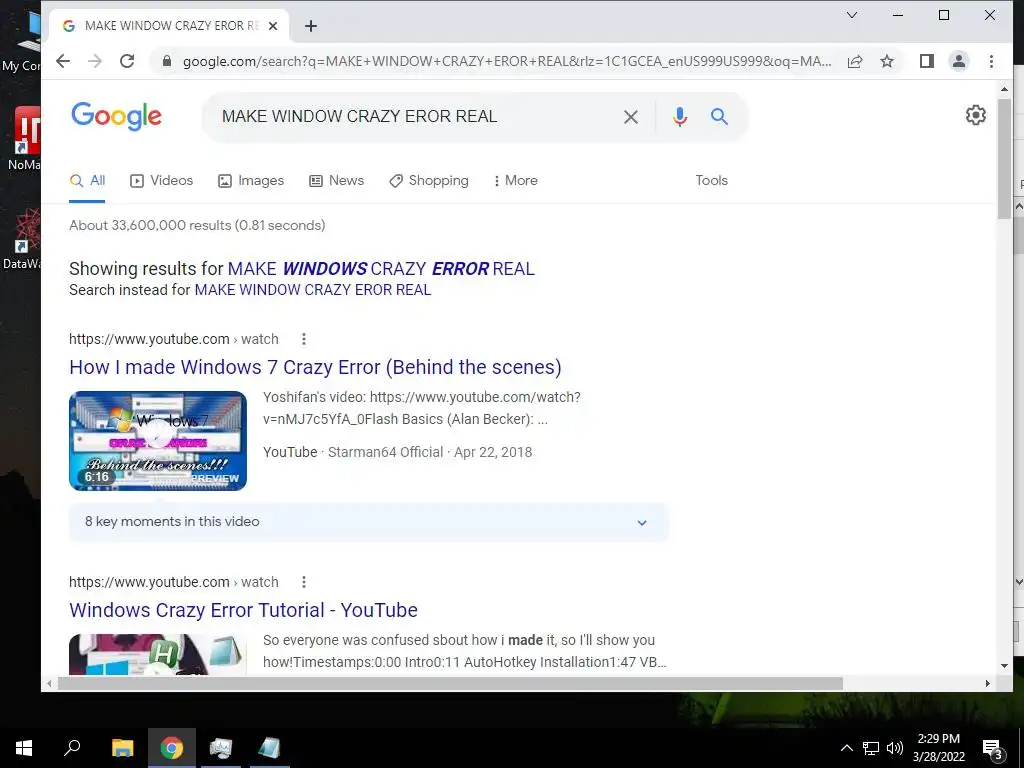Open Chrome side panel icon
The height and width of the screenshot is (768, 1024).
[926, 61]
